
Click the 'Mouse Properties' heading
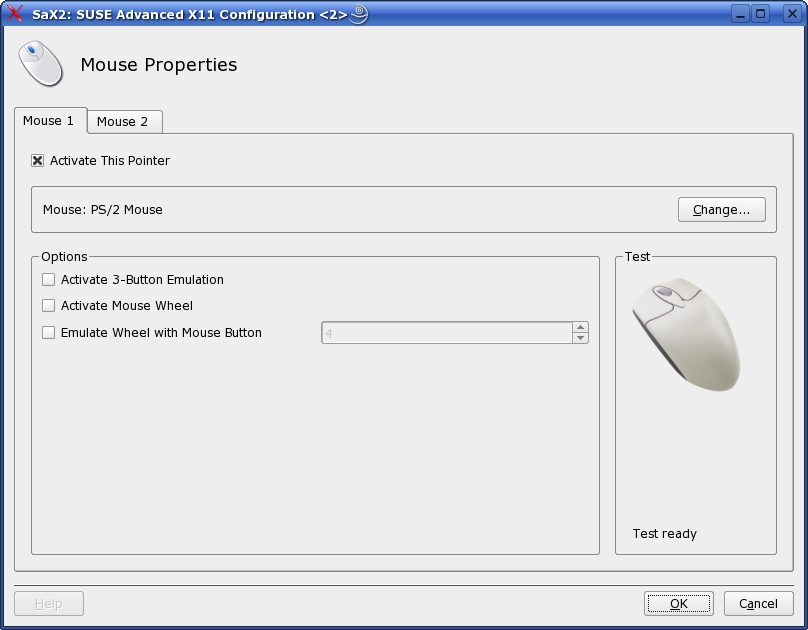159,65
